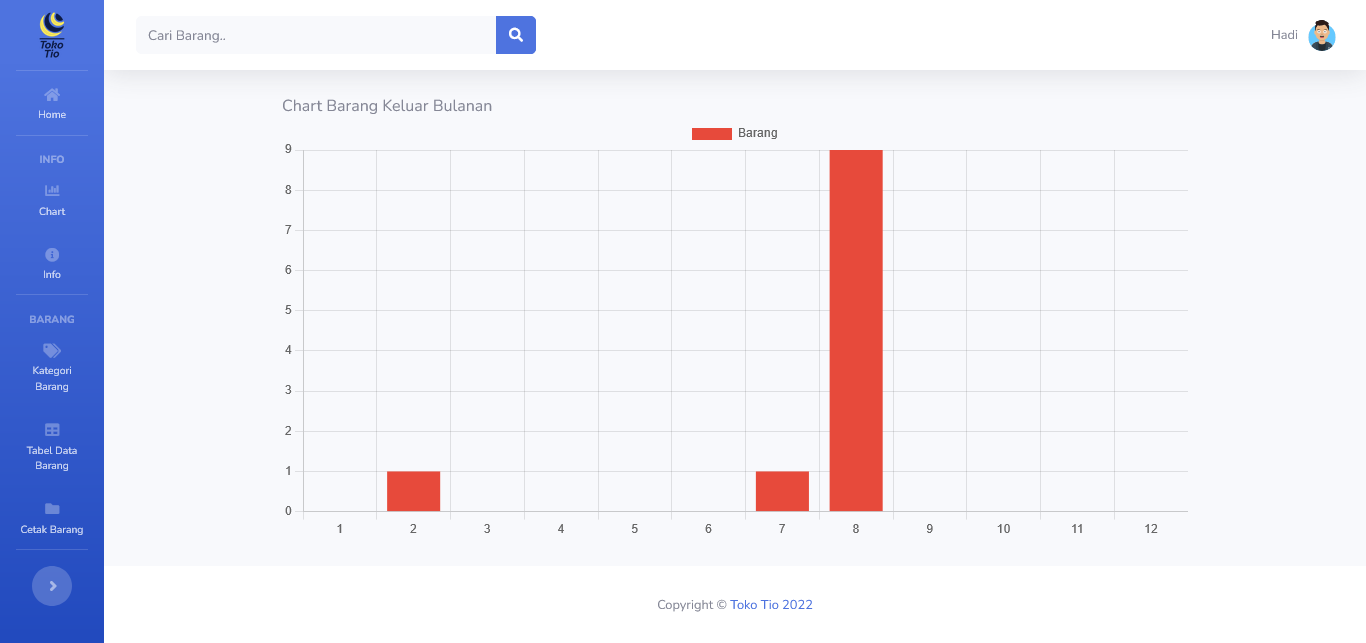Open the Home house icon

point(52,95)
